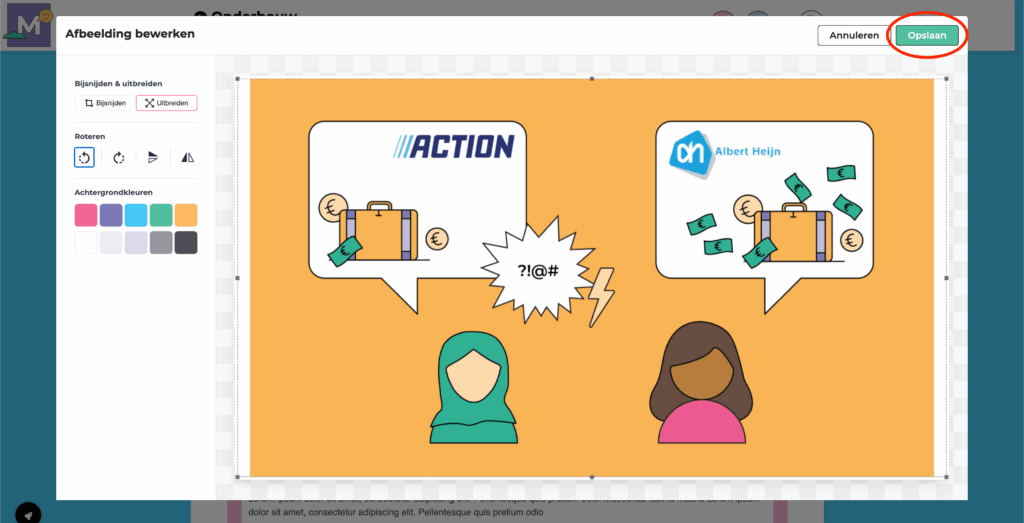Click the left-middle resize handle
Viewport: 1024px width, 523px height.
pos(238,278)
